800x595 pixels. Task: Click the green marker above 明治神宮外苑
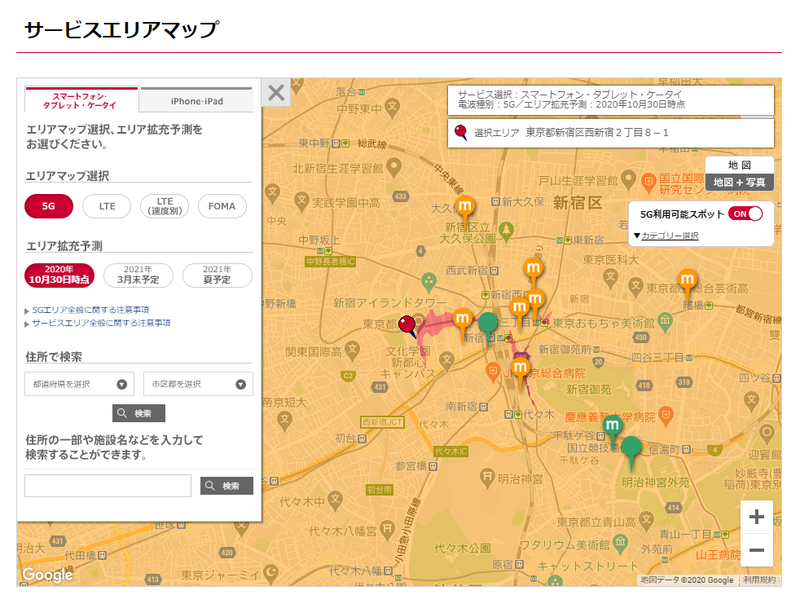coord(632,449)
